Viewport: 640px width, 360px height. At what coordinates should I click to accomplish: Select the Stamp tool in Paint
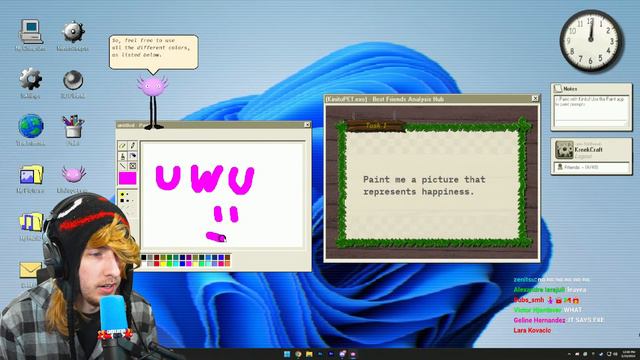[x=122, y=156]
